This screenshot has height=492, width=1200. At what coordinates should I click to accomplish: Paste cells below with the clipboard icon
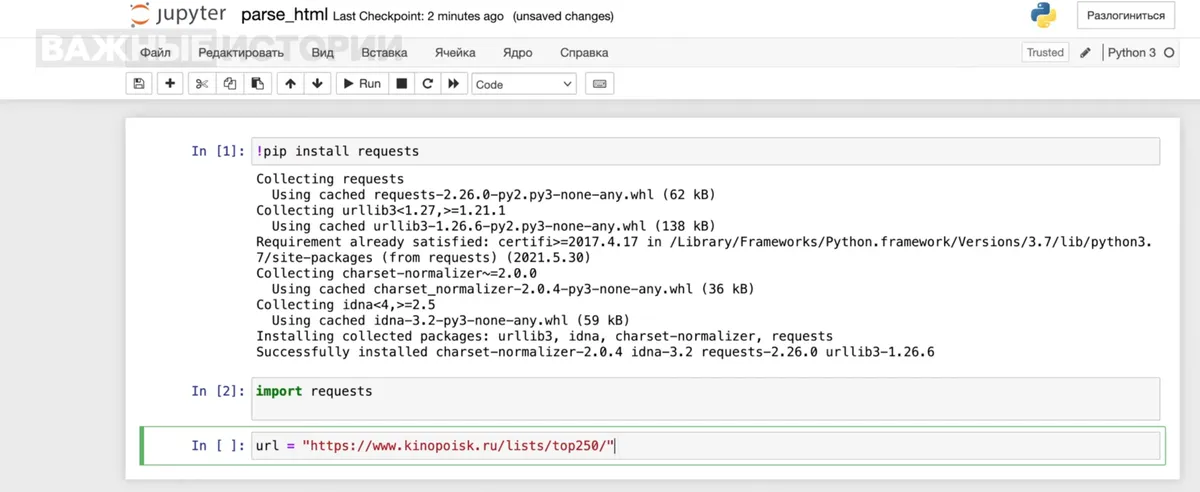pyautogui.click(x=257, y=84)
